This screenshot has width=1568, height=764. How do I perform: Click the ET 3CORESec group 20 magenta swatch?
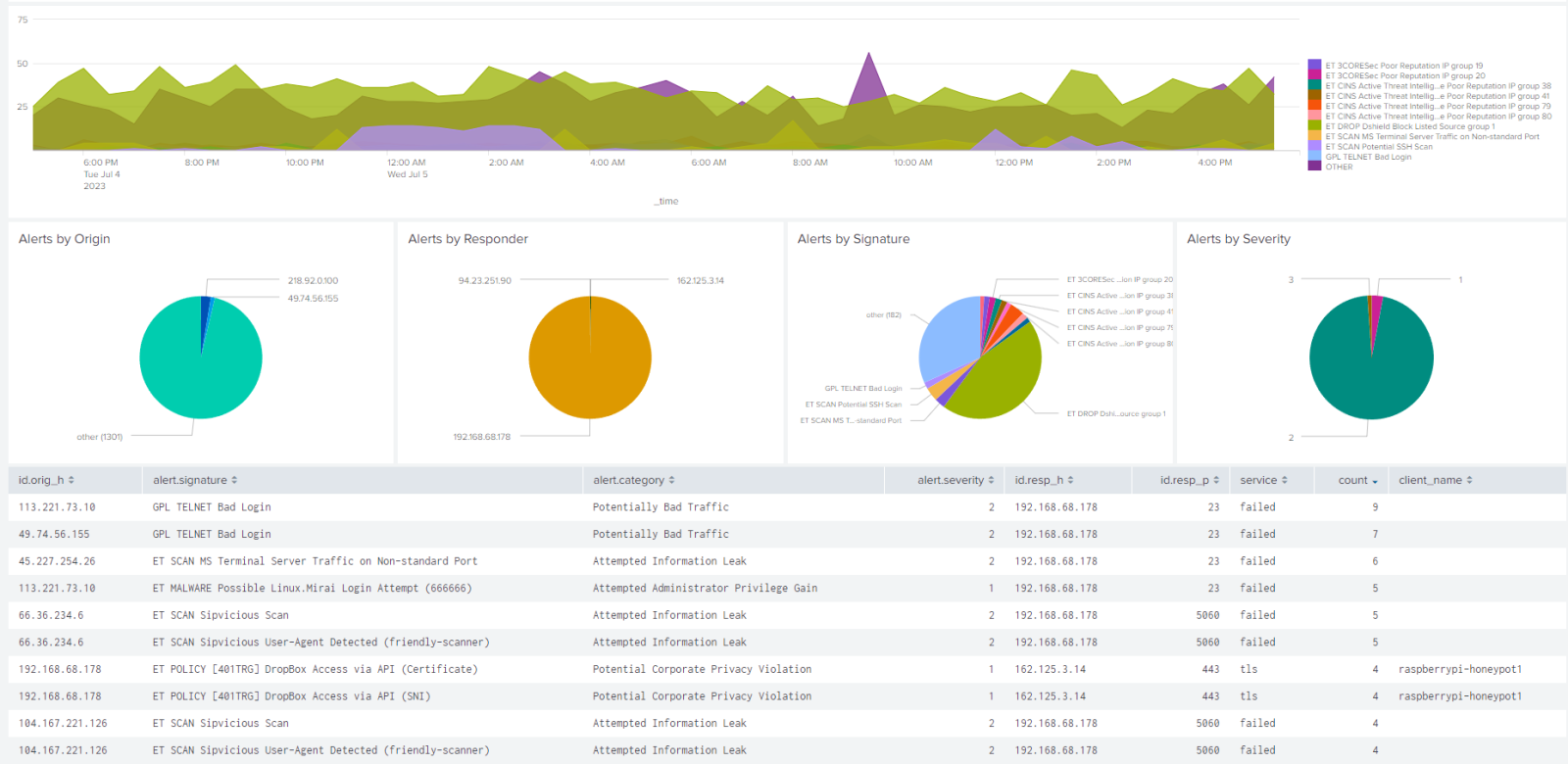[1314, 75]
